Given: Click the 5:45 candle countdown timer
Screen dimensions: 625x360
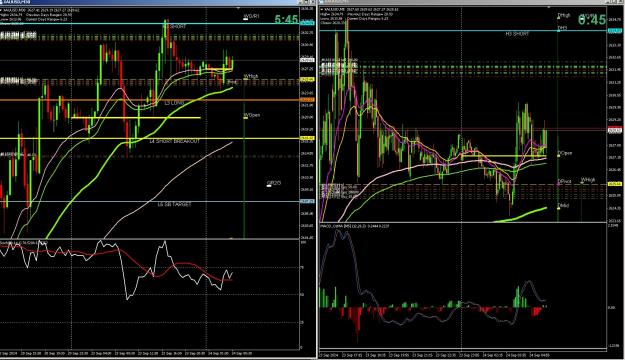Looking at the screenshot, I should (286, 19).
